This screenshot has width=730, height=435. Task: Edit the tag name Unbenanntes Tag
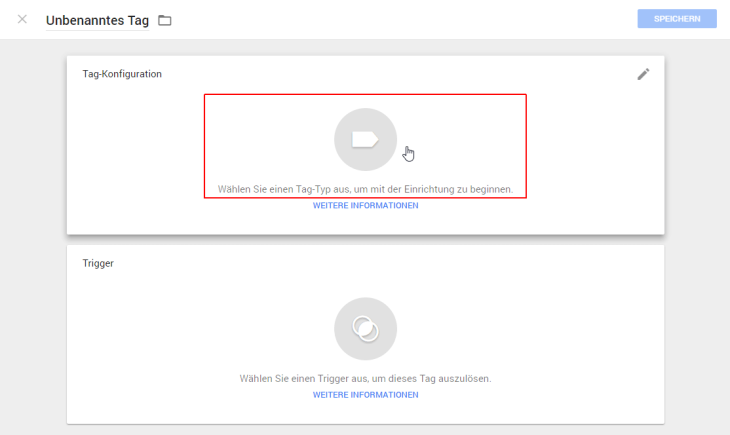(x=97, y=20)
